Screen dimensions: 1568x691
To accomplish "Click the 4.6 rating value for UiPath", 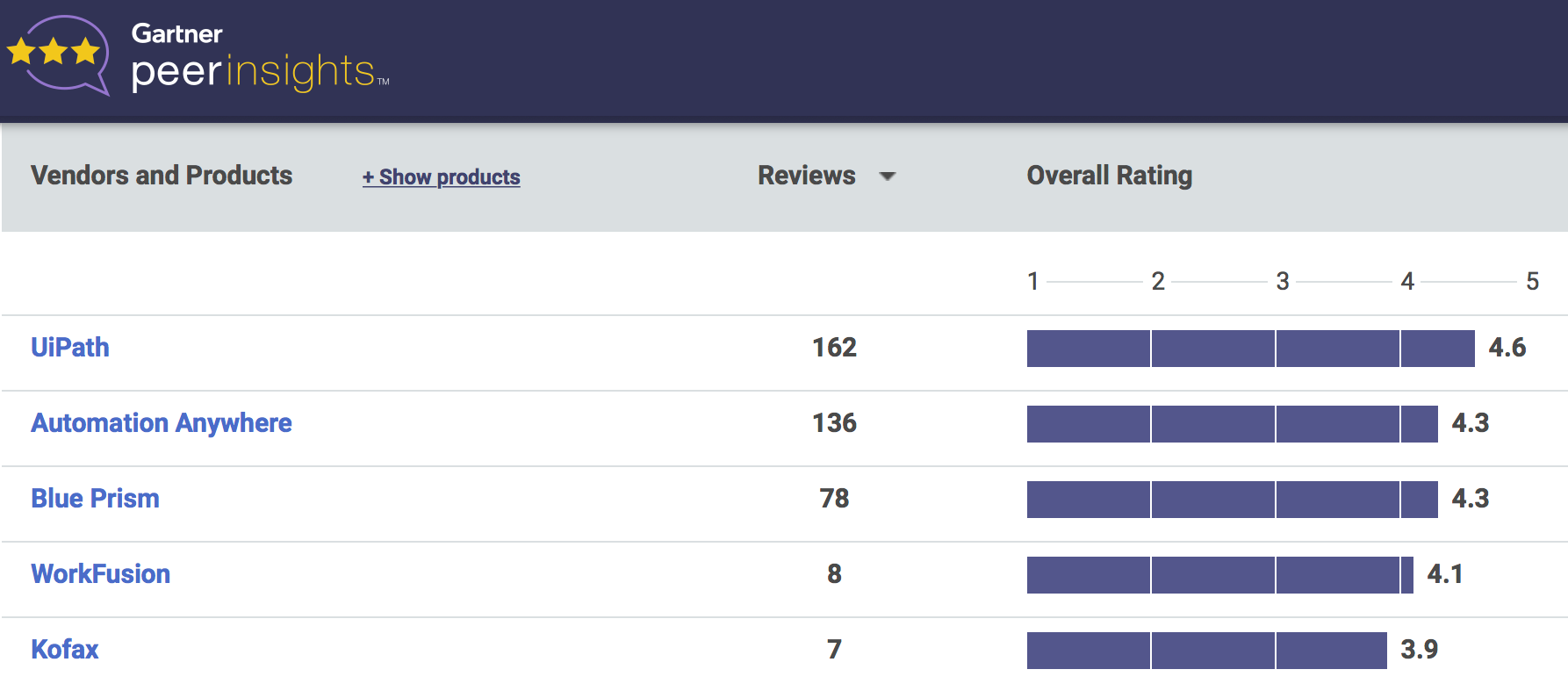I will [1507, 348].
